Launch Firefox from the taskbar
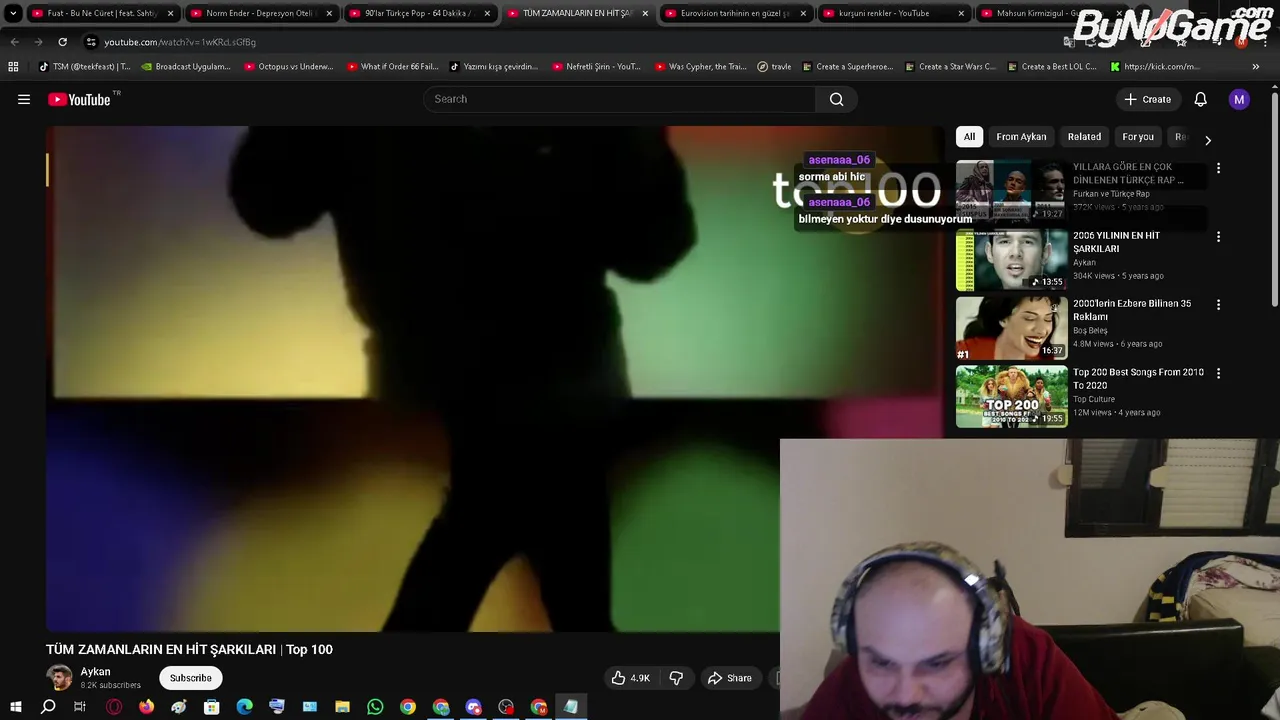The height and width of the screenshot is (720, 1280). tap(147, 707)
